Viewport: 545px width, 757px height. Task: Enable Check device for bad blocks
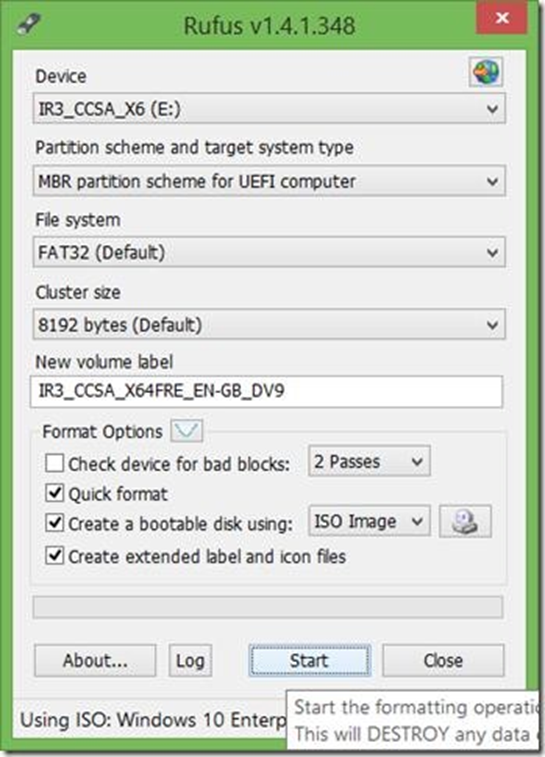pyautogui.click(x=54, y=463)
